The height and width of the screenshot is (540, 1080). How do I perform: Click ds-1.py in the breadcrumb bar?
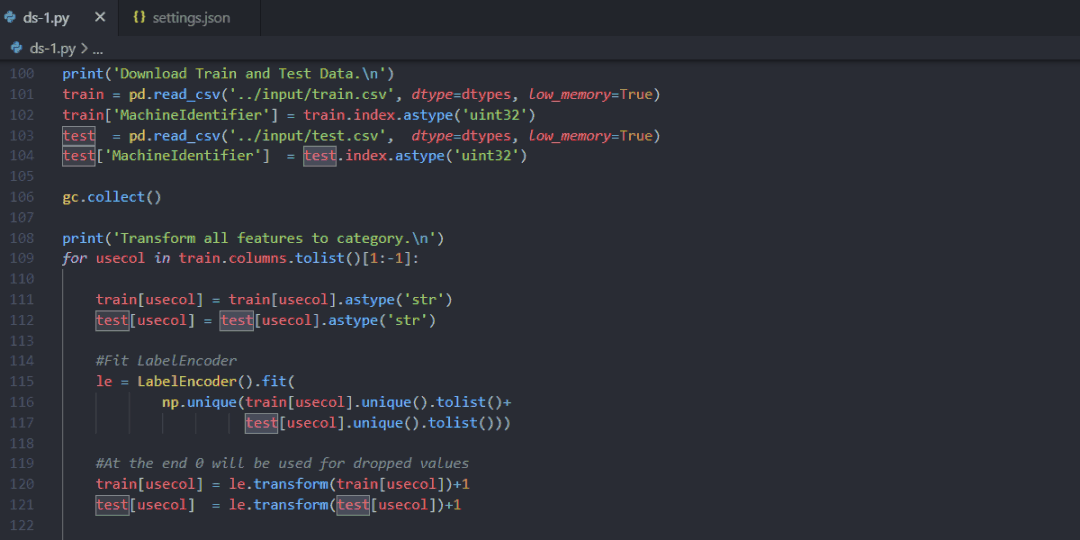click(52, 49)
